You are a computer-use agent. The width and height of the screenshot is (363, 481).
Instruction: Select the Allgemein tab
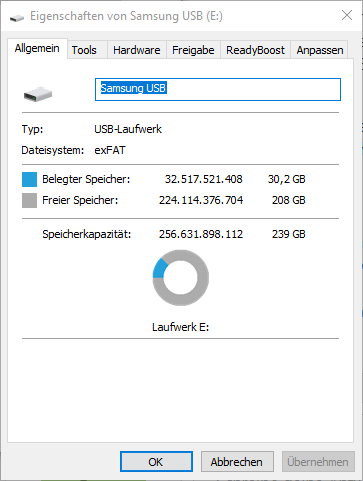tap(37, 49)
